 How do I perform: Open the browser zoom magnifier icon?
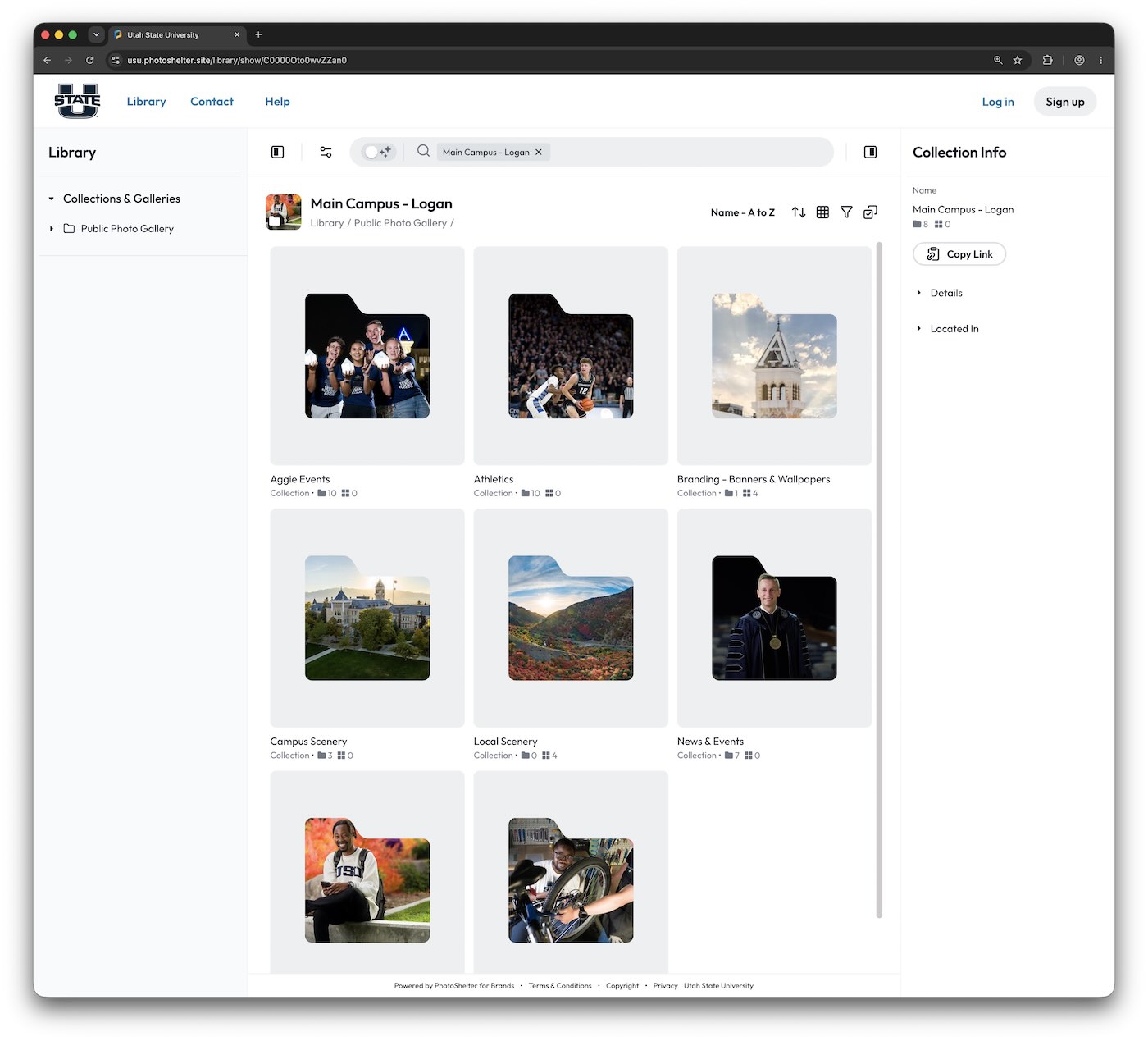click(x=998, y=60)
